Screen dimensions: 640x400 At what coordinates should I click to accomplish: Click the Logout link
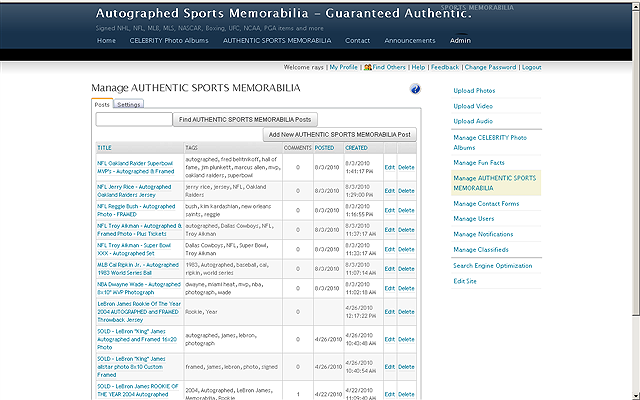pyautogui.click(x=531, y=67)
